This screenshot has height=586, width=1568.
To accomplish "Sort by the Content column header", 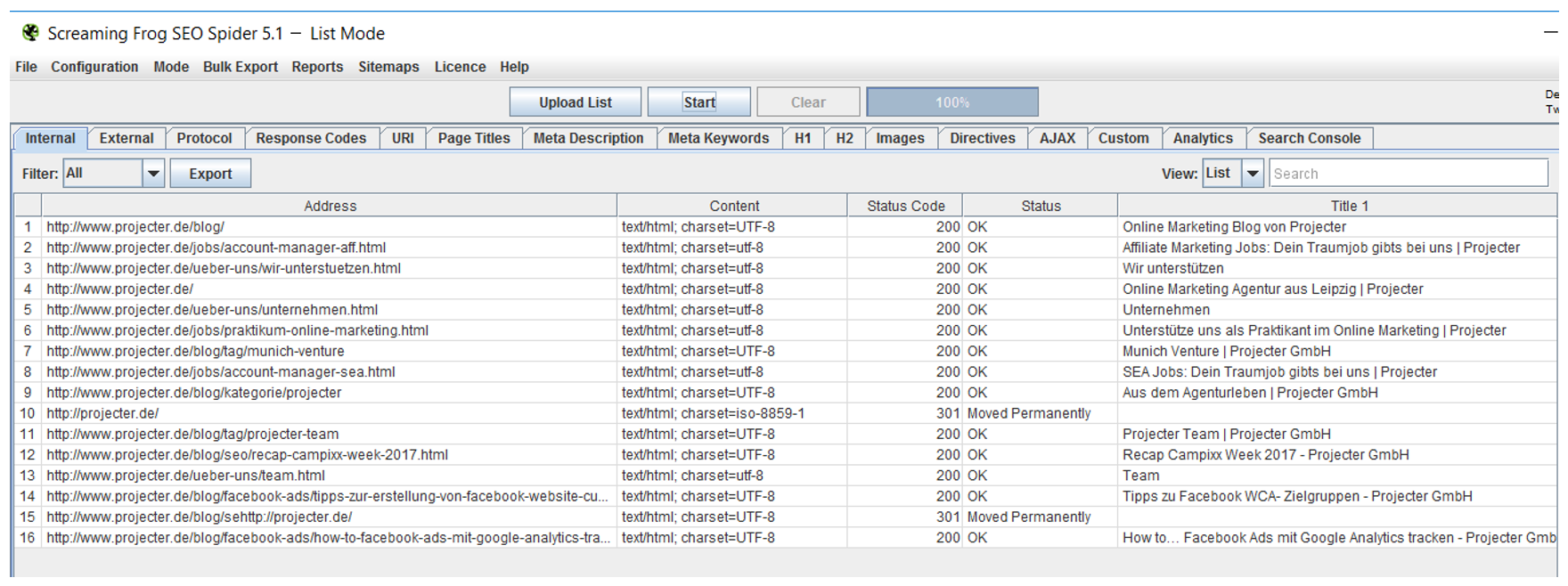I will point(734,206).
